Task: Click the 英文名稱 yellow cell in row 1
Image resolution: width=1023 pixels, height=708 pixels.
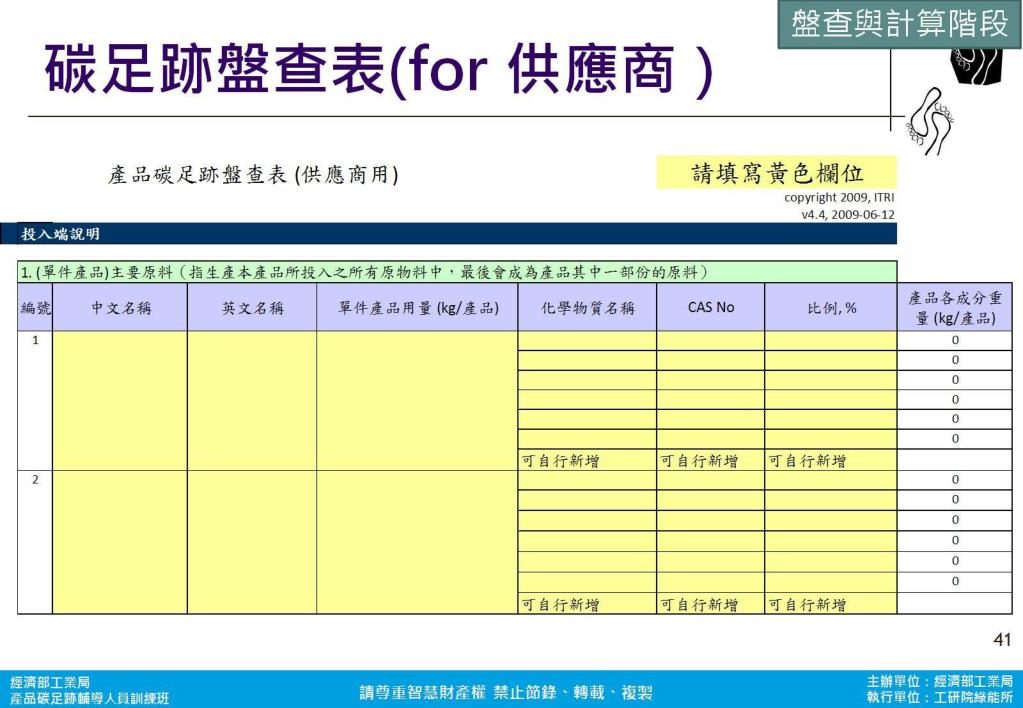Action: pyautogui.click(x=252, y=401)
